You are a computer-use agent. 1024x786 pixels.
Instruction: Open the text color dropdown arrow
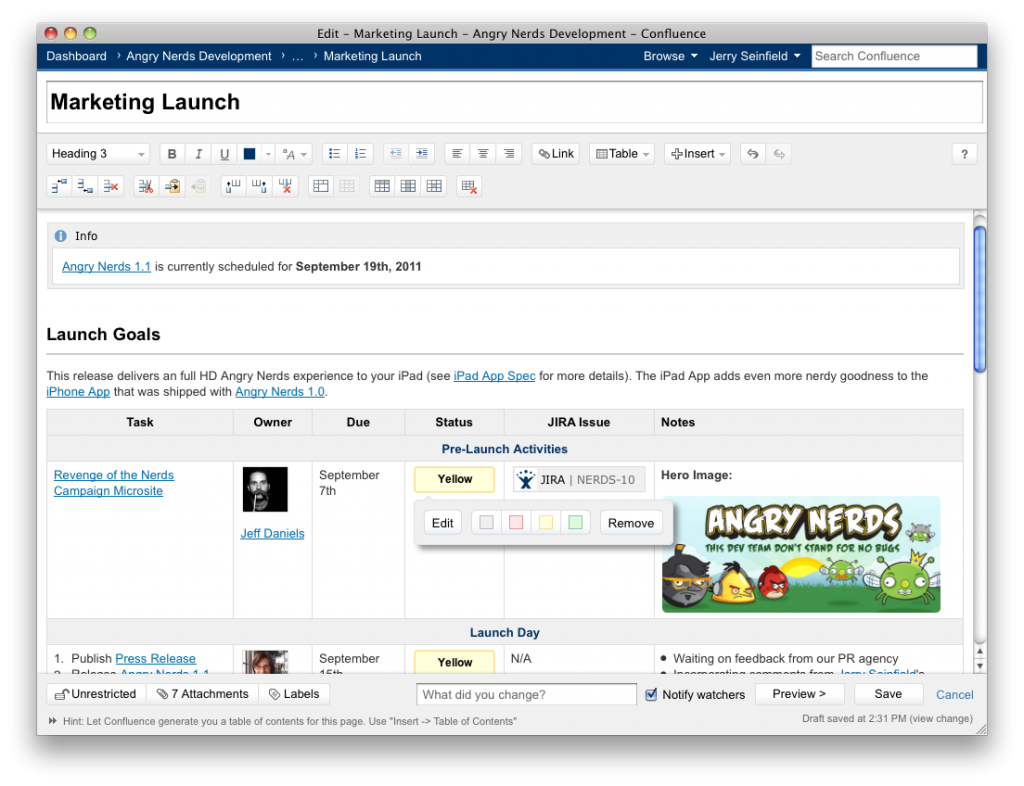point(268,154)
